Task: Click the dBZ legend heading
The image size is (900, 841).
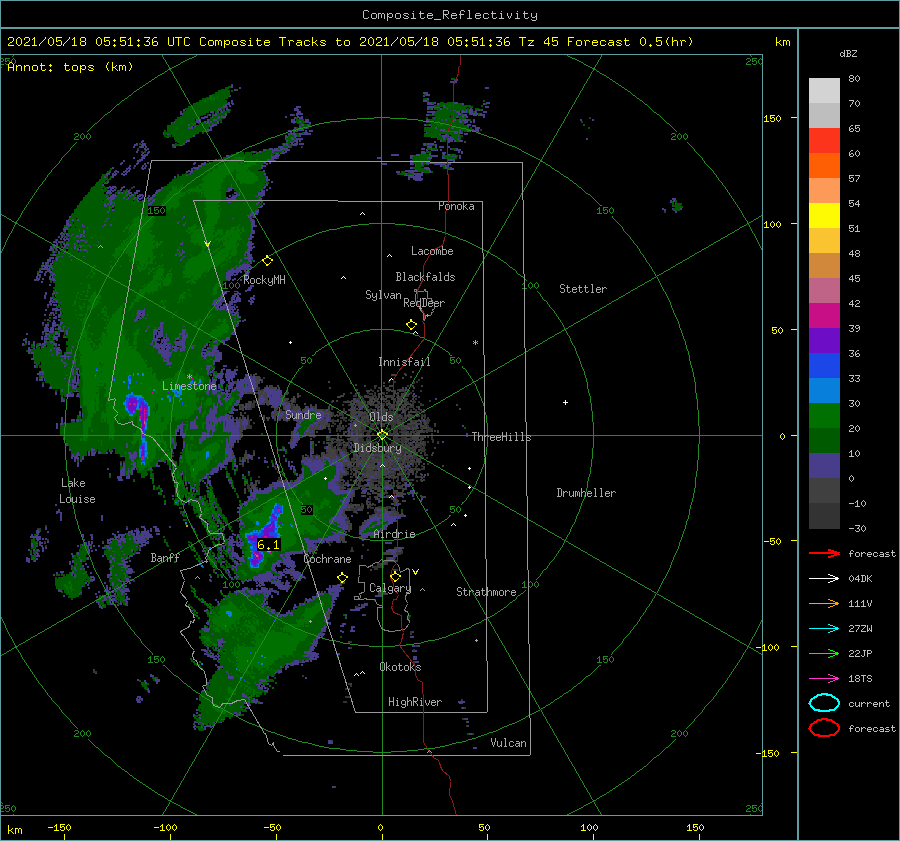Action: pos(848,54)
